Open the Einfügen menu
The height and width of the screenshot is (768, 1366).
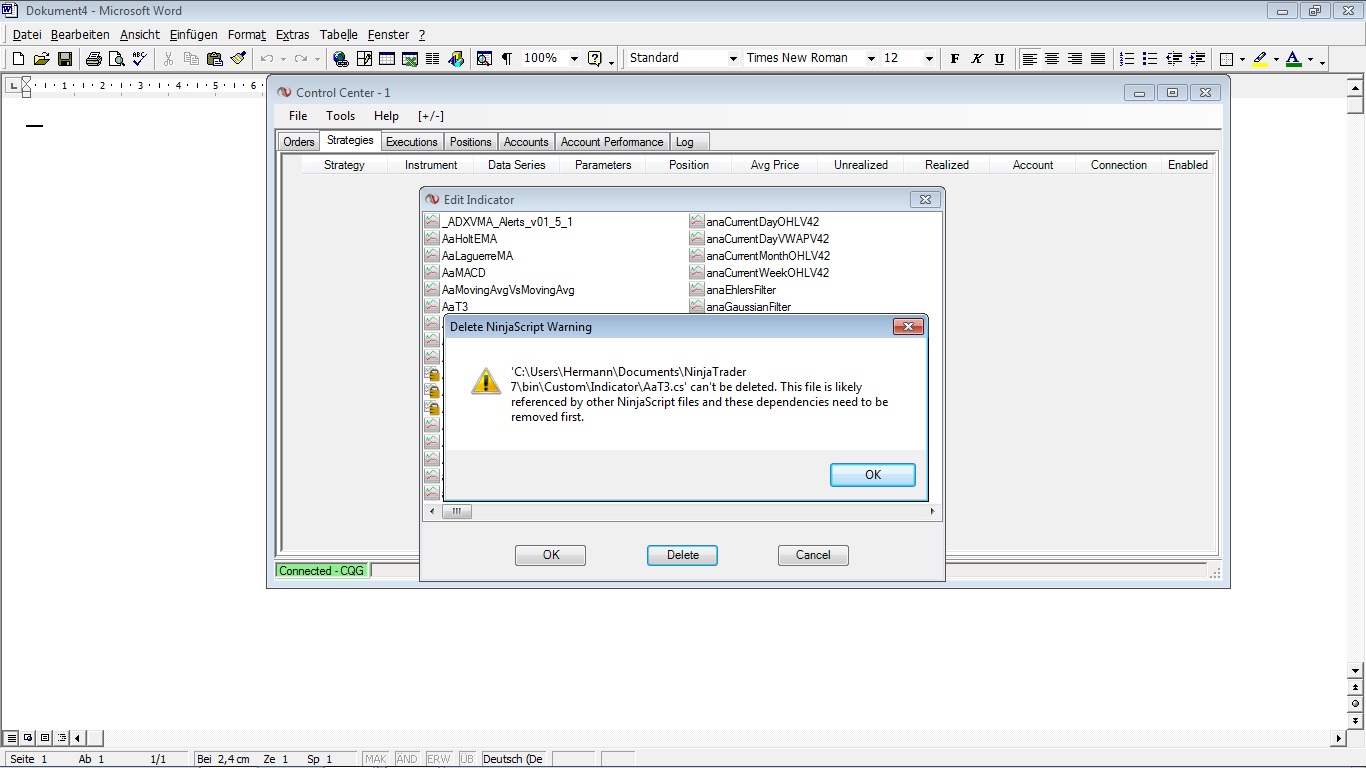[193, 35]
